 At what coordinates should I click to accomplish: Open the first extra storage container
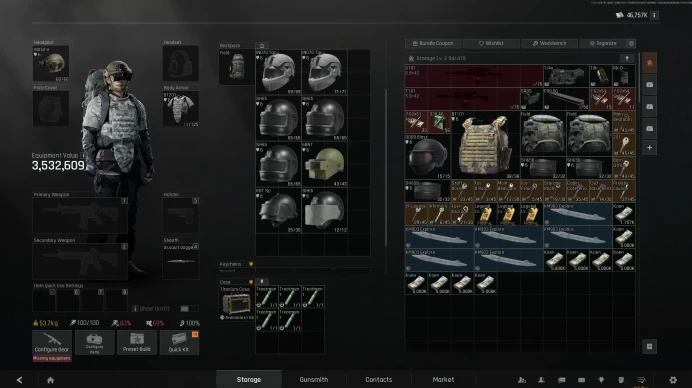point(650,84)
